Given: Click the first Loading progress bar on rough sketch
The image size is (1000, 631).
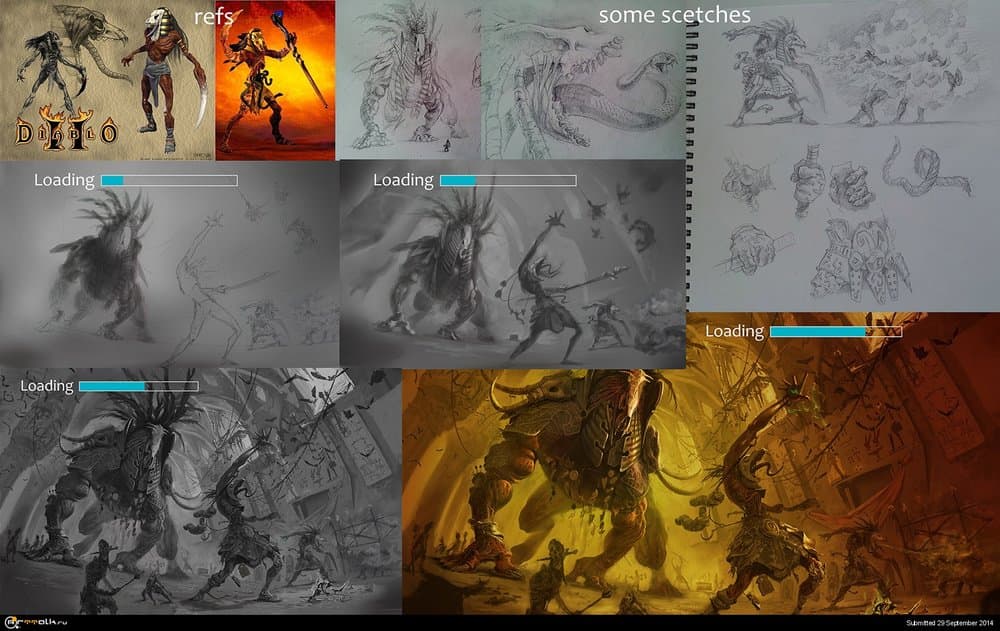Looking at the screenshot, I should 169,180.
